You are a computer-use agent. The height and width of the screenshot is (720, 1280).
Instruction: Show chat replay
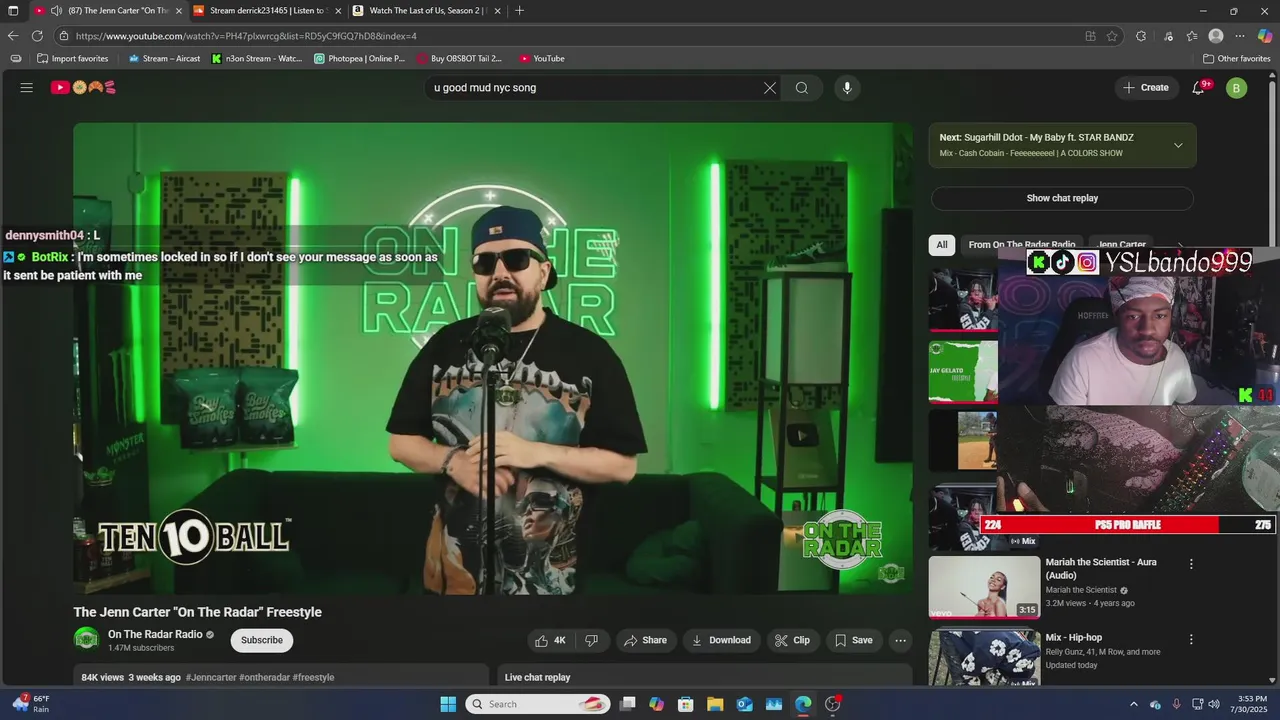[1062, 198]
